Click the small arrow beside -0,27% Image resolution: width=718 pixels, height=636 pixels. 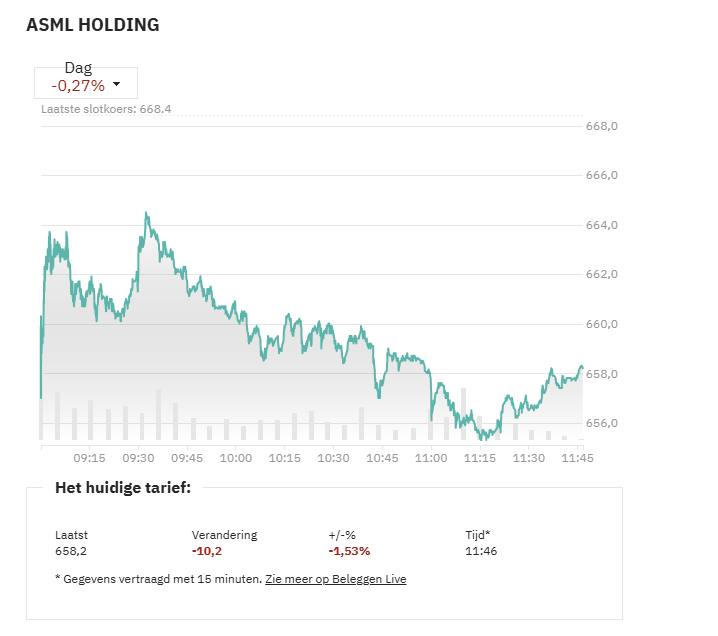coord(117,85)
